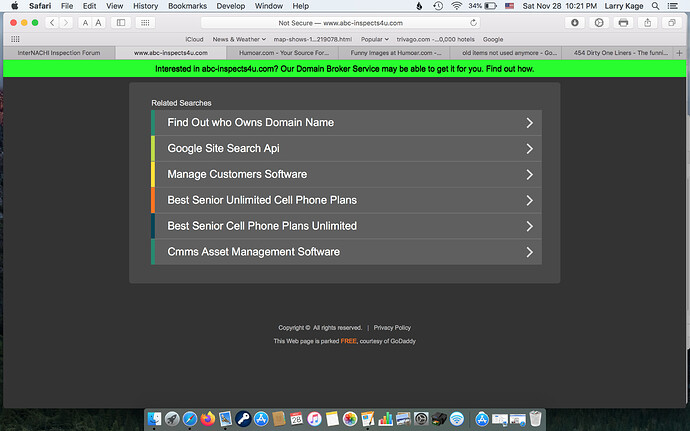Click Manage Customers Software text

237,174
